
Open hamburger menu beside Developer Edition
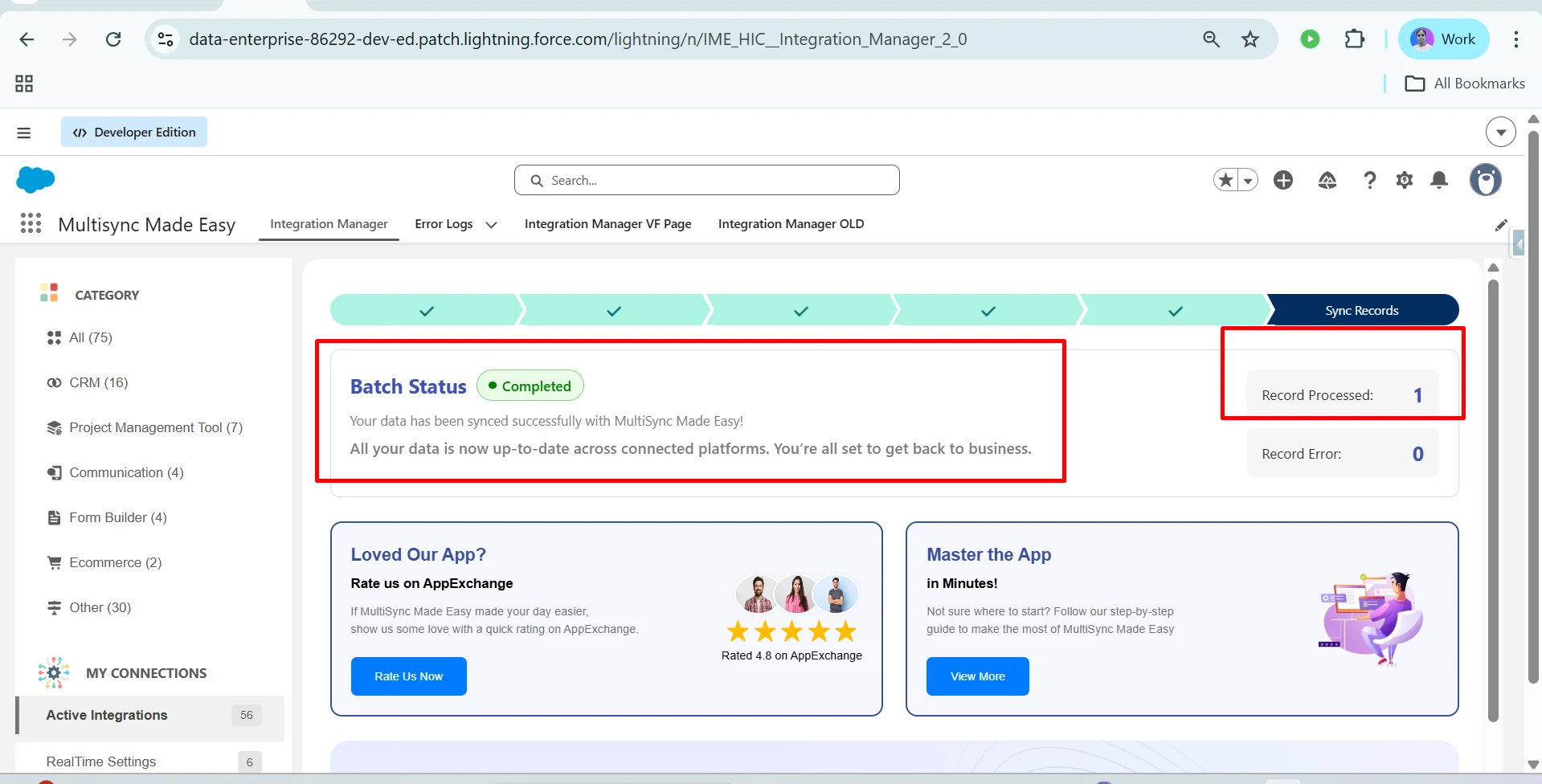pos(24,133)
